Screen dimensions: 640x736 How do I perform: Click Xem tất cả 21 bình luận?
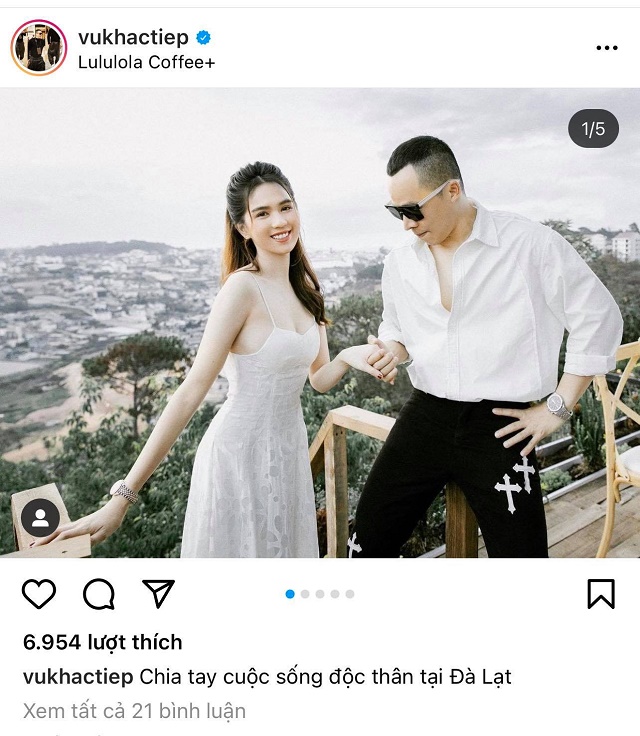click(x=134, y=711)
